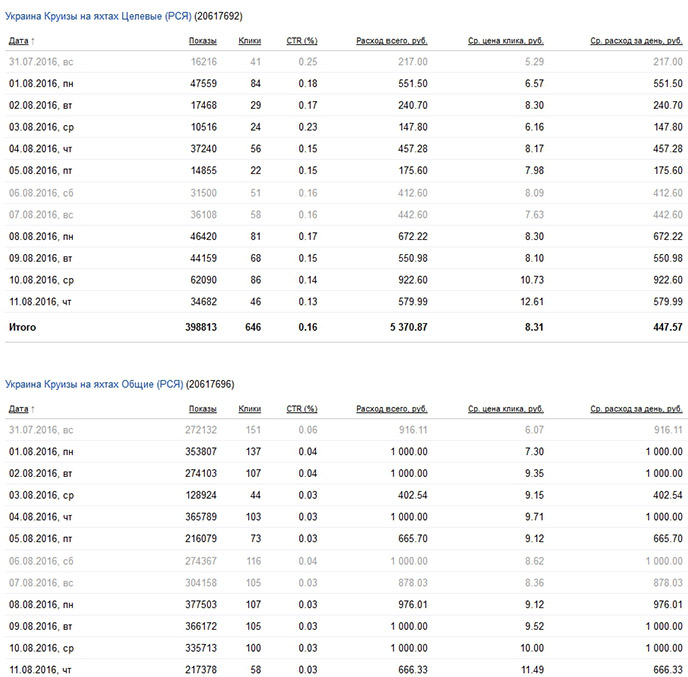The height and width of the screenshot is (677, 688).
Task: Select the Итого row label in Целевые table
Action: point(23,327)
